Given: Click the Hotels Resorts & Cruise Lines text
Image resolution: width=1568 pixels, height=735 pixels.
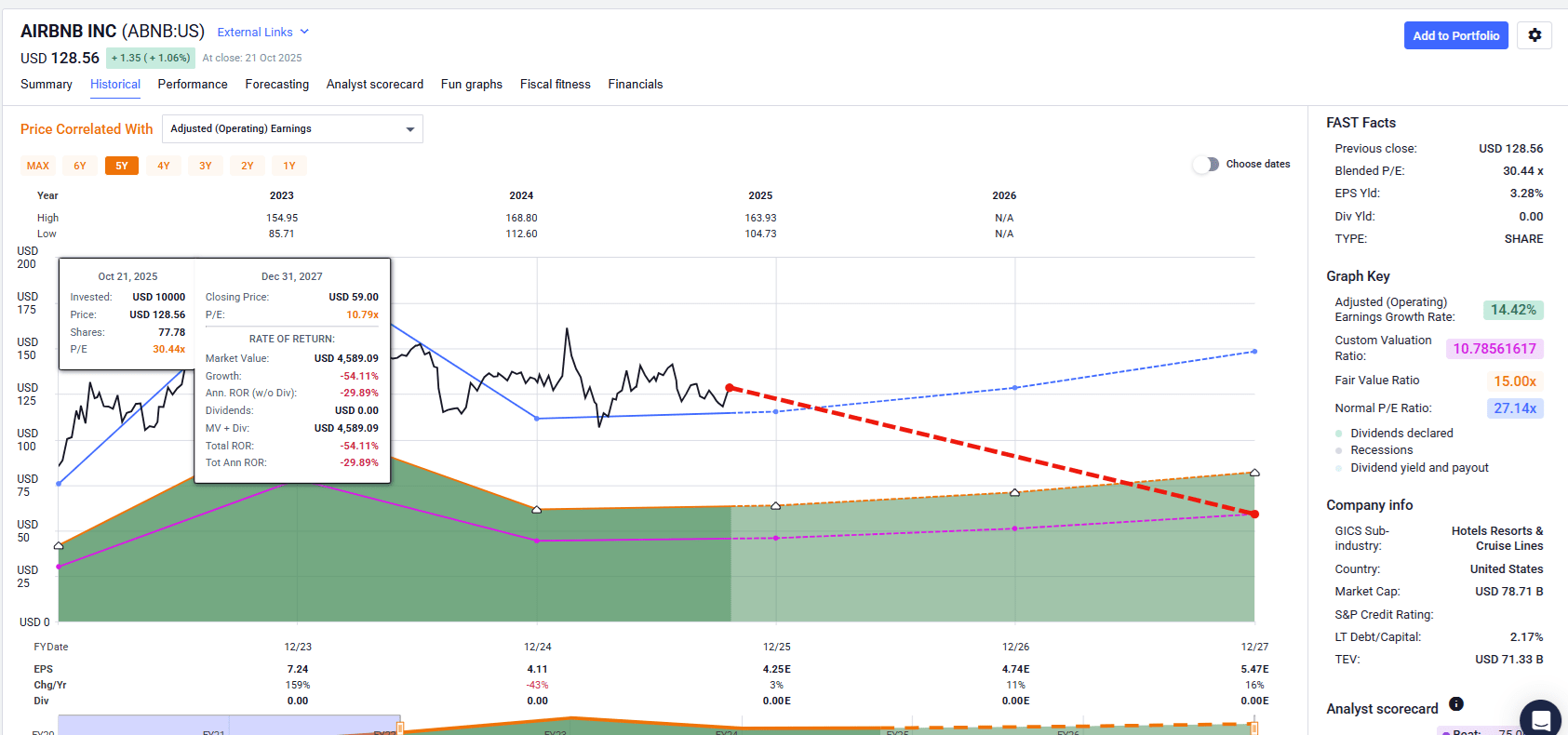Looking at the screenshot, I should [x=1497, y=539].
